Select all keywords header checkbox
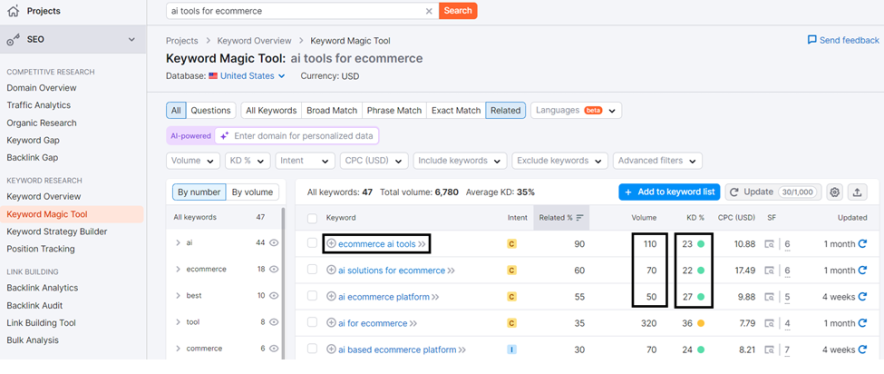 [312, 218]
